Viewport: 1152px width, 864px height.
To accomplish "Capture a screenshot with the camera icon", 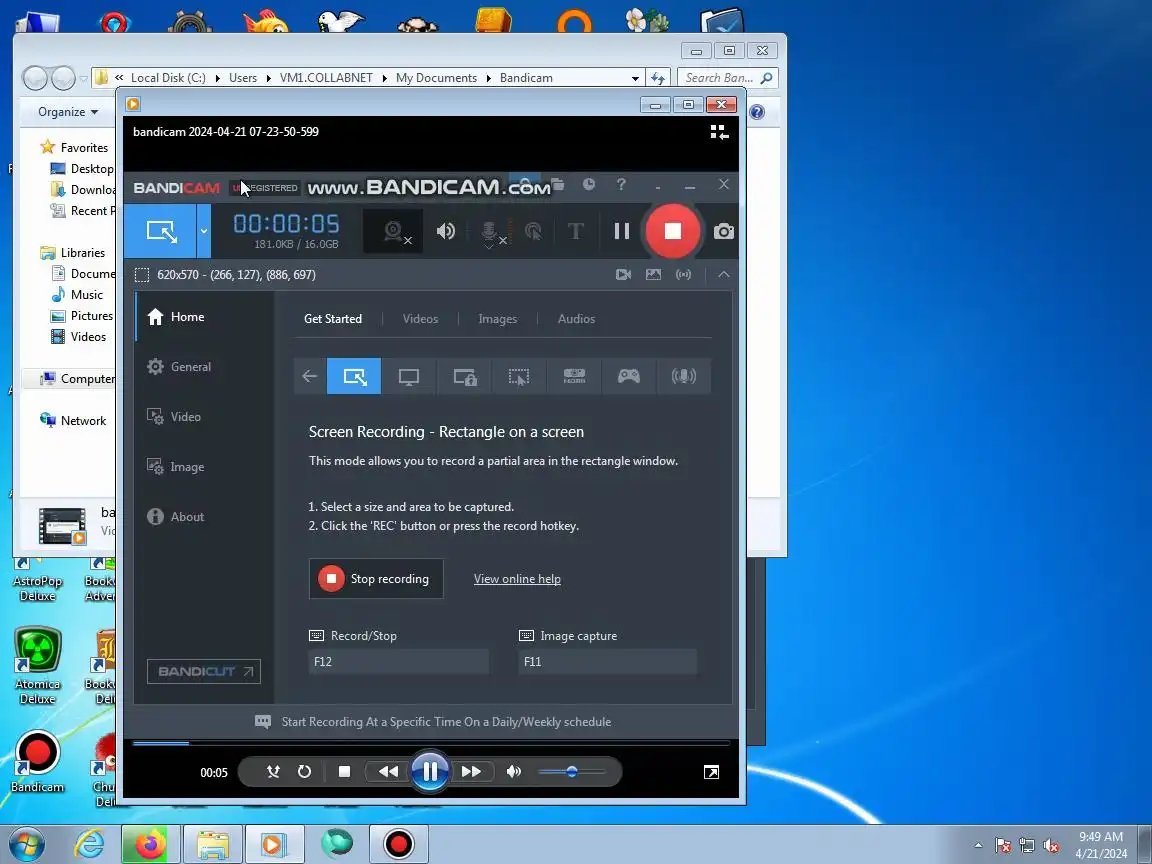I will point(724,231).
